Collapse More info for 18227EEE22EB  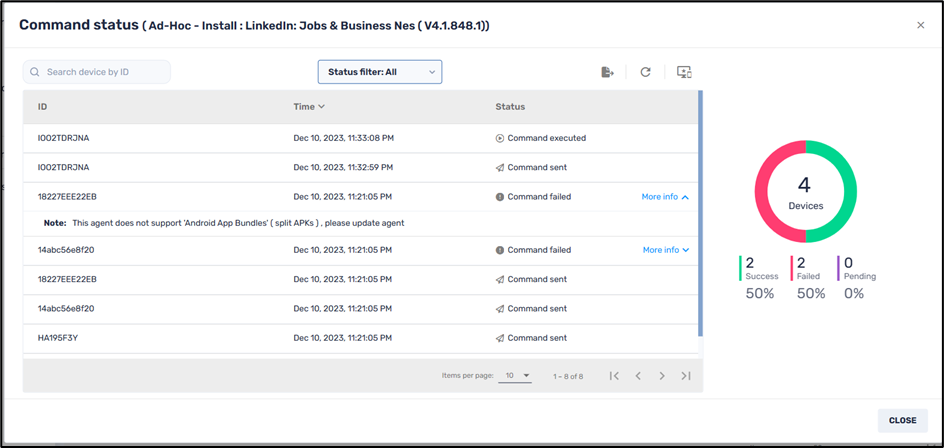(665, 197)
